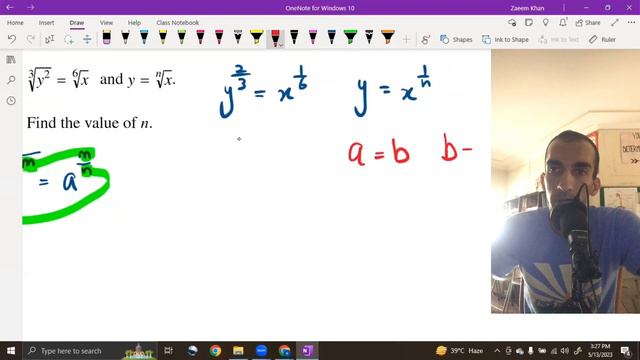Activate the Lasso Select tool

[x=69, y=39]
